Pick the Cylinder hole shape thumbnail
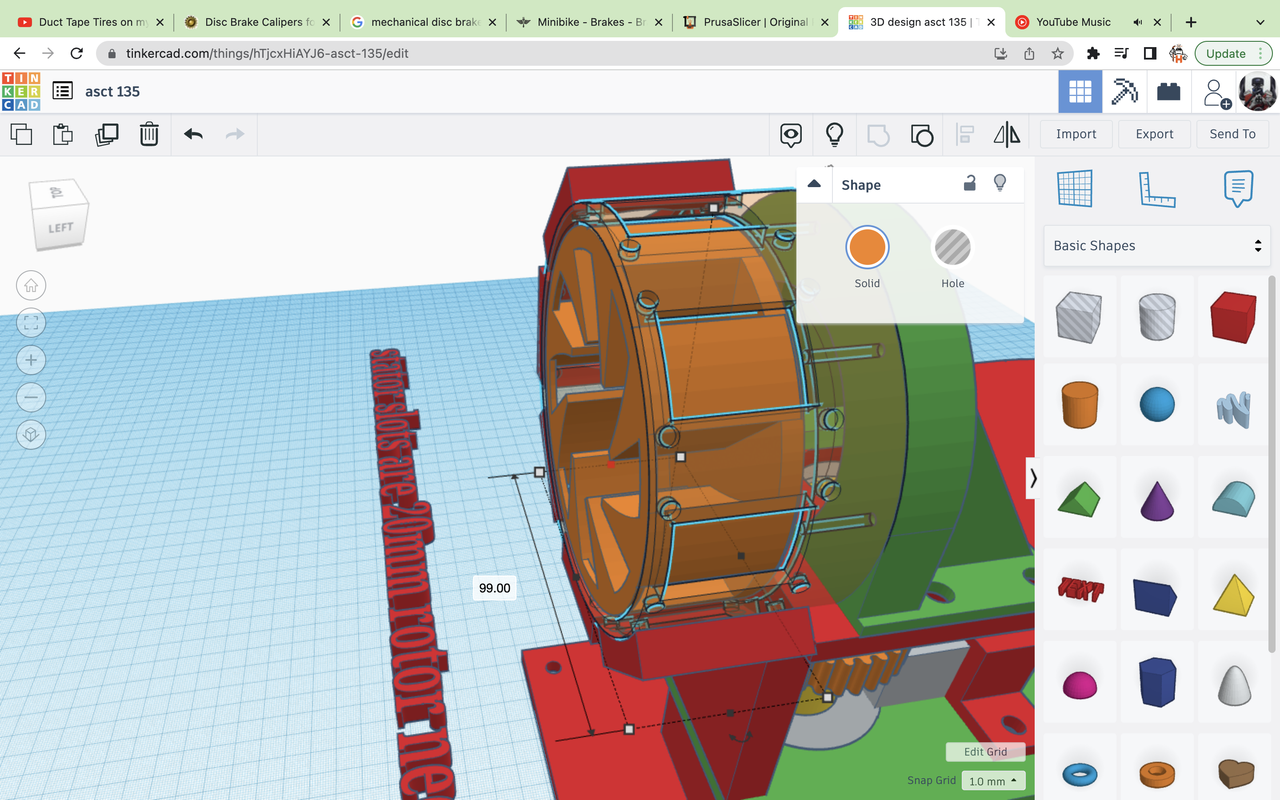 [x=1156, y=318]
